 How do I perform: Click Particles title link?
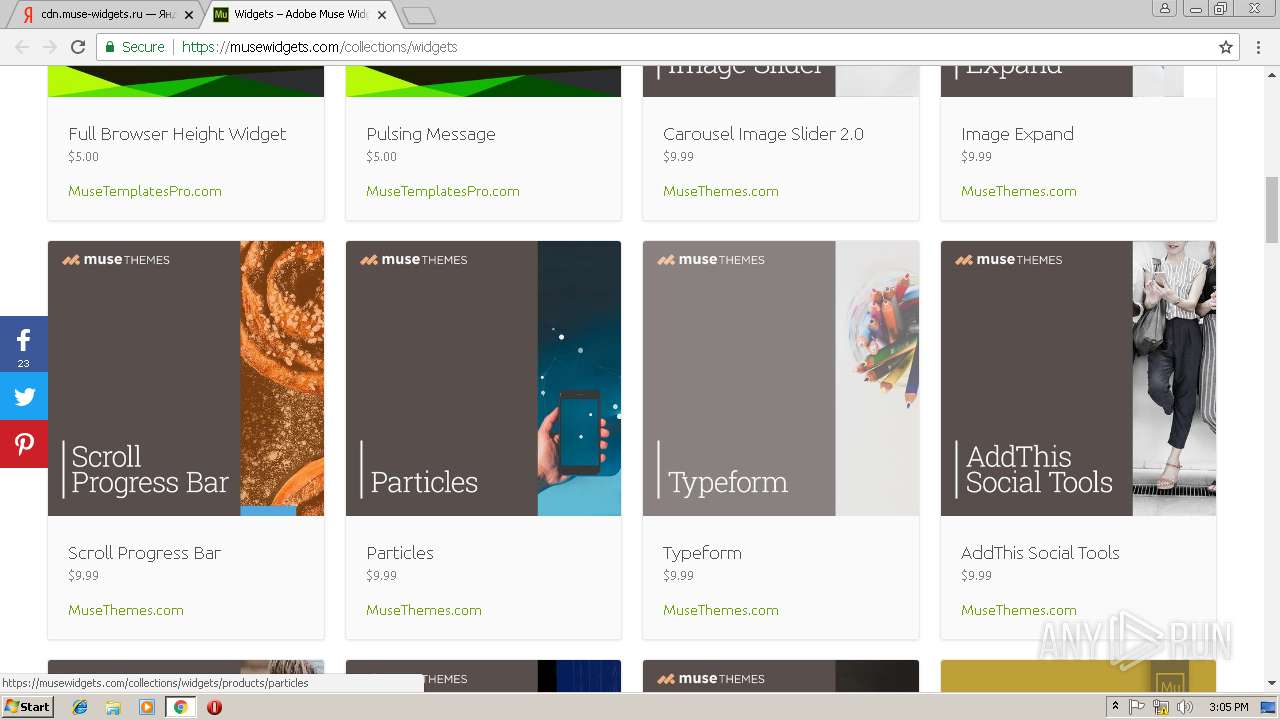[400, 553]
